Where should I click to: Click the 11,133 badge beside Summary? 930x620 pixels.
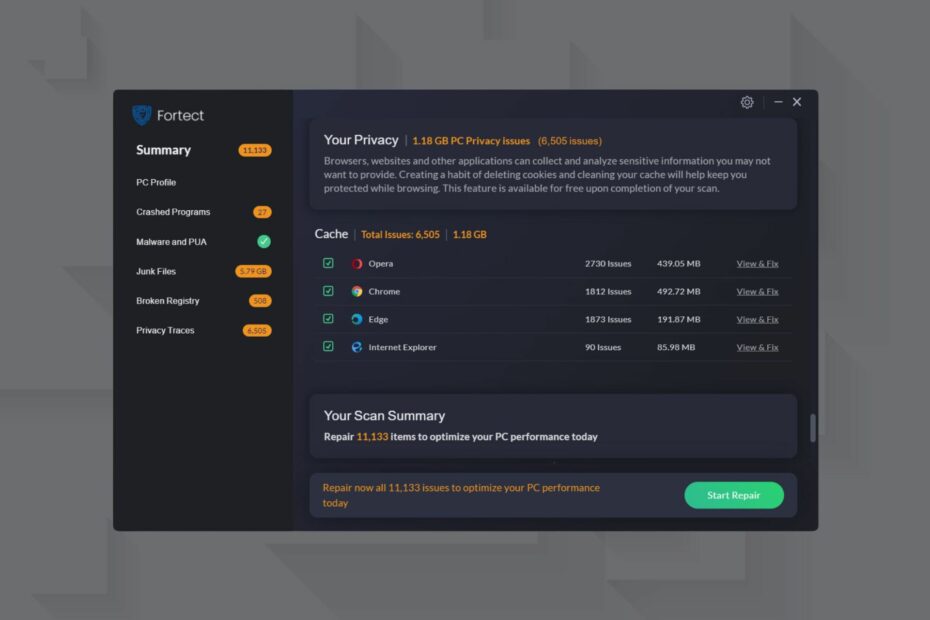255,150
